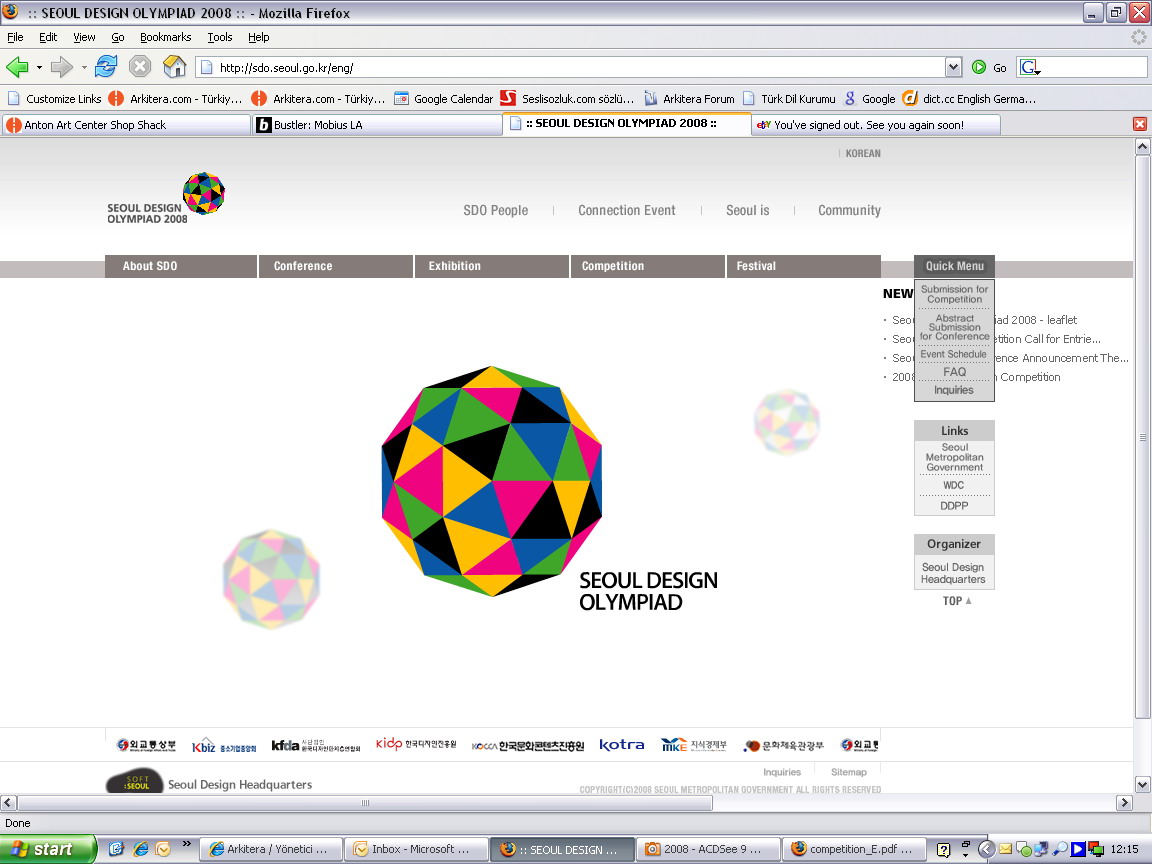Open Internet Explorer from Quick Launch
The width and height of the screenshot is (1152, 864).
pyautogui.click(x=140, y=849)
